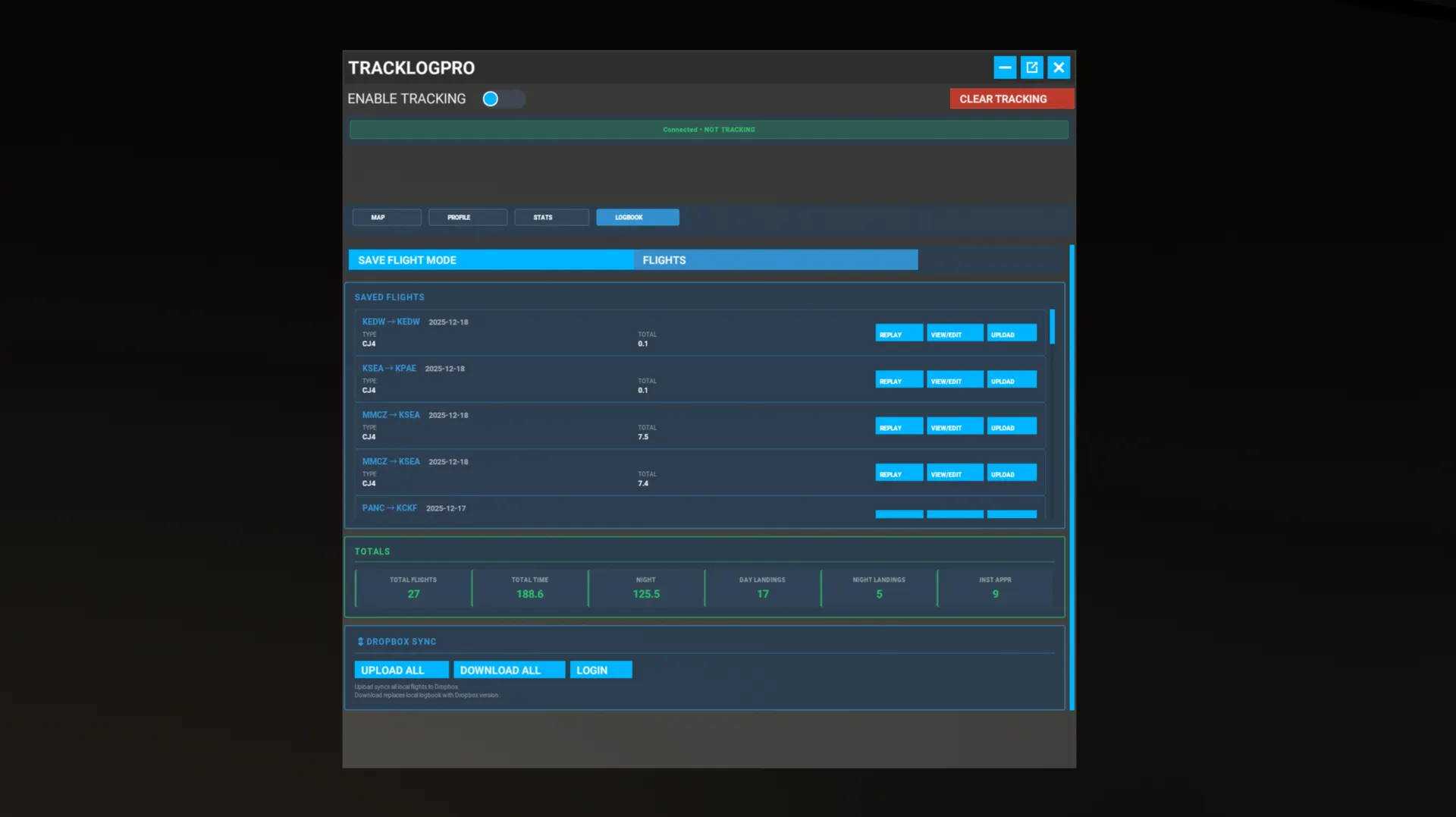Open the Profile tab

pos(467,218)
